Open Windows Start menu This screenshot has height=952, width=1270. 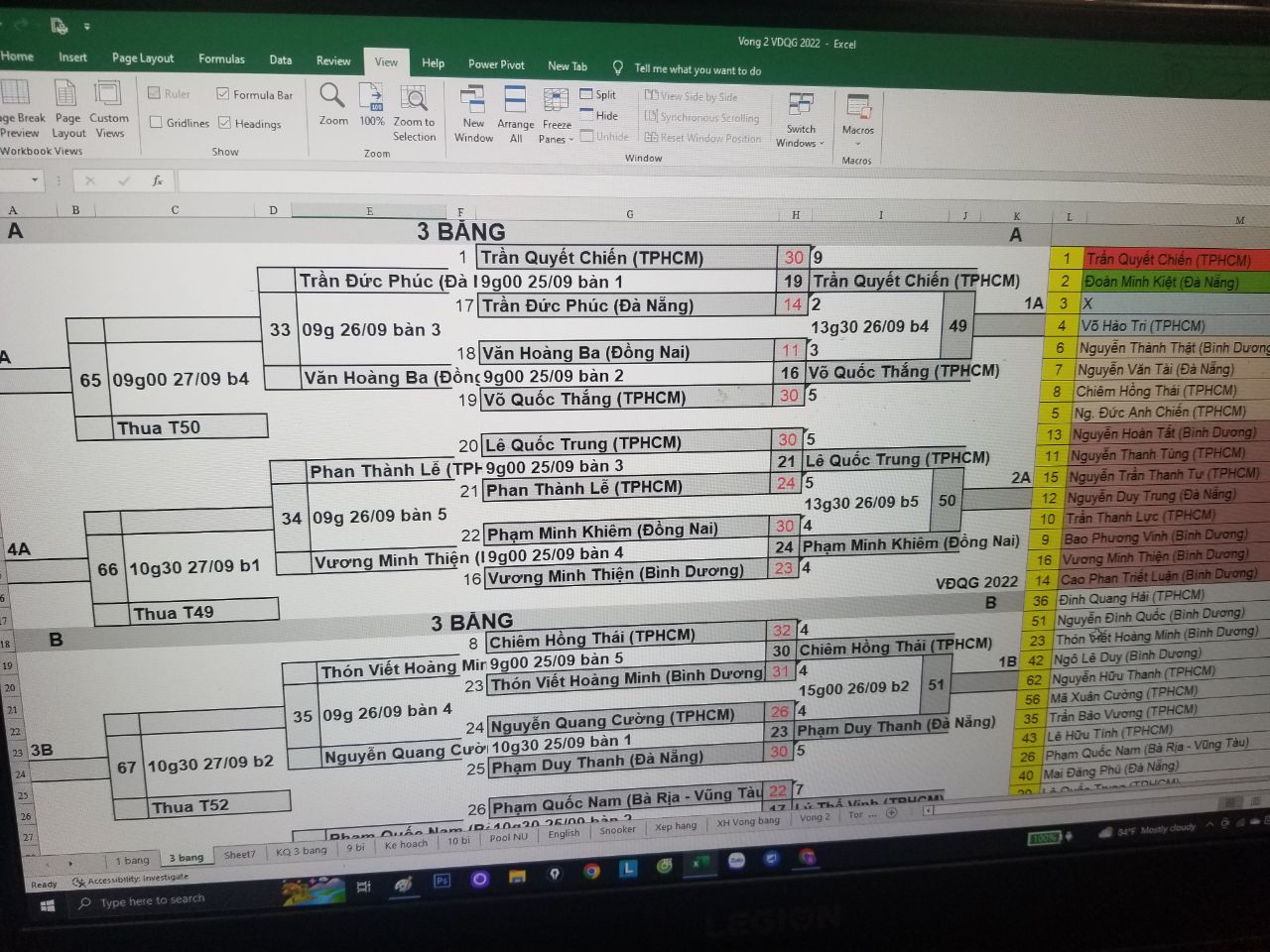point(47,904)
